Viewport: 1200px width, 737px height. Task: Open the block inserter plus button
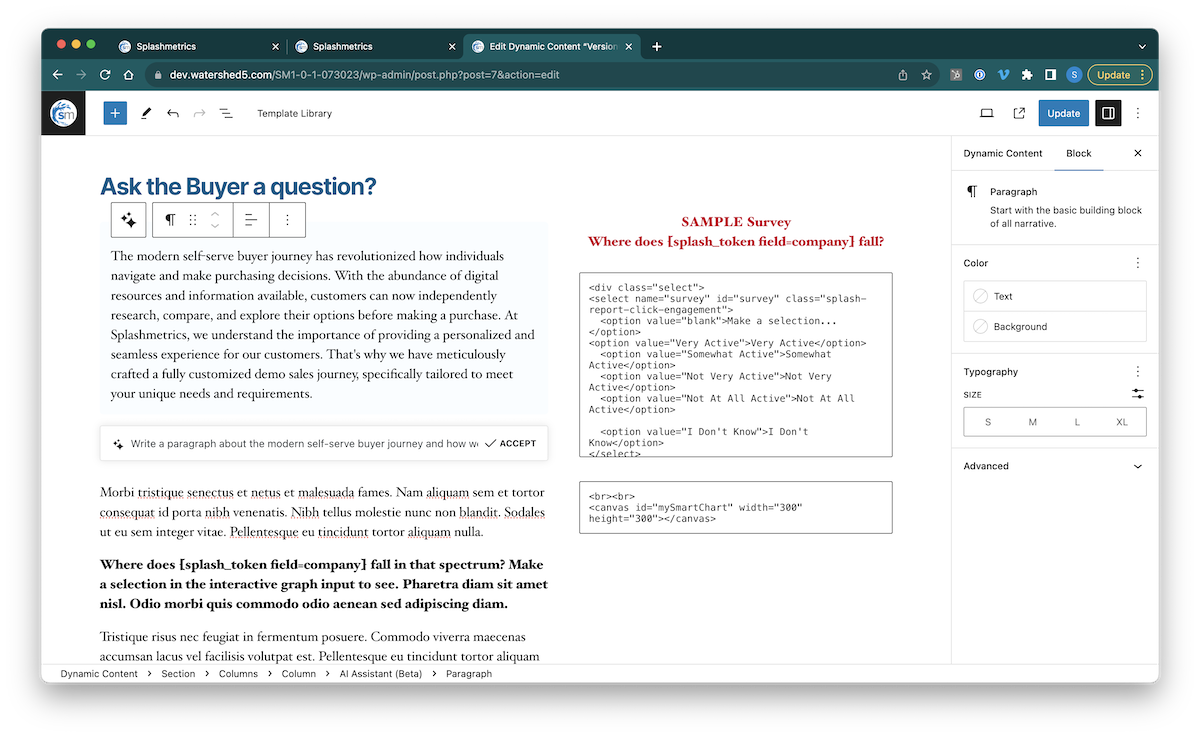(x=115, y=113)
